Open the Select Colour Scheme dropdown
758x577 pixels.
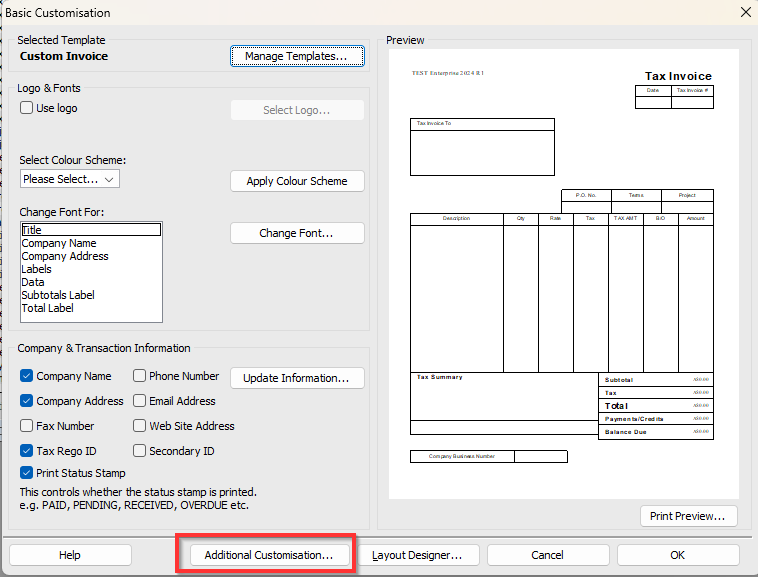(70, 179)
